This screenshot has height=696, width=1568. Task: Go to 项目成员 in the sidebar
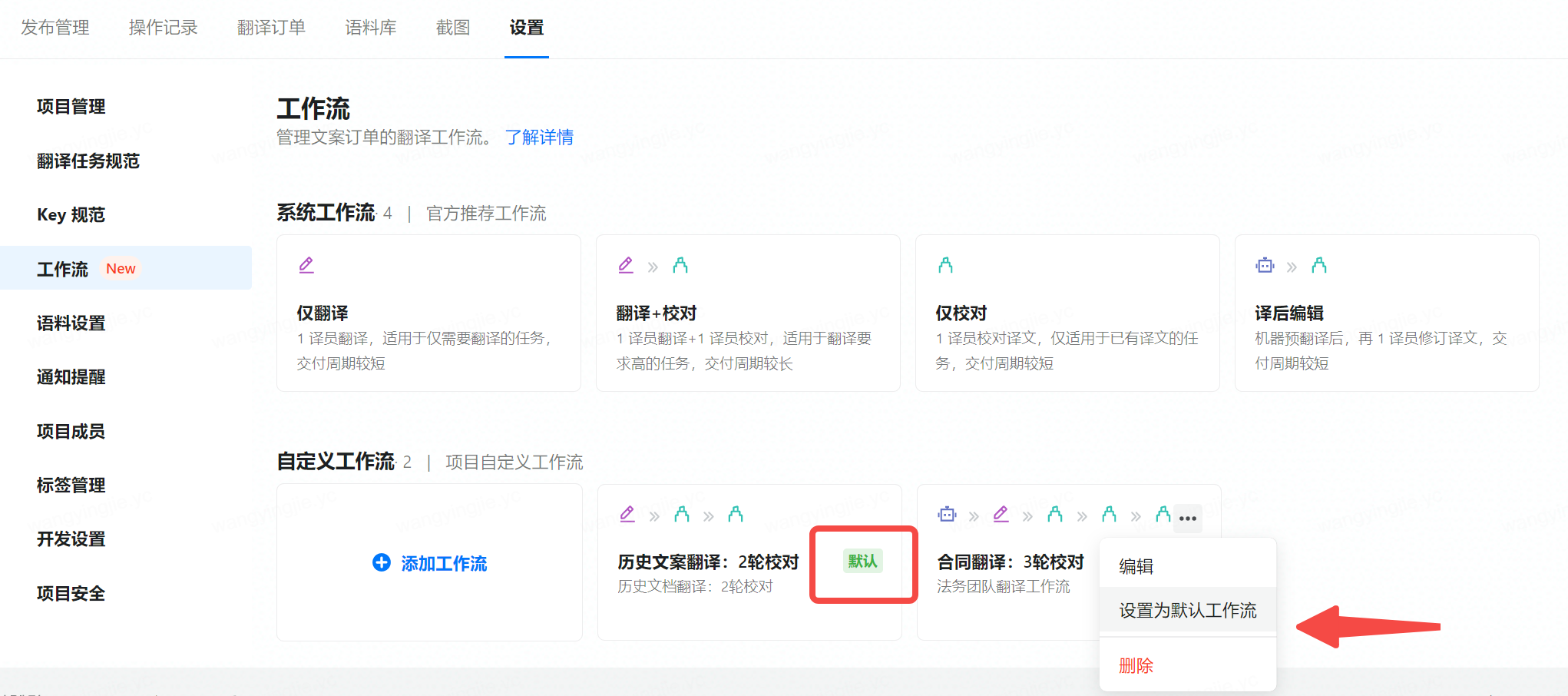pyautogui.click(x=71, y=432)
